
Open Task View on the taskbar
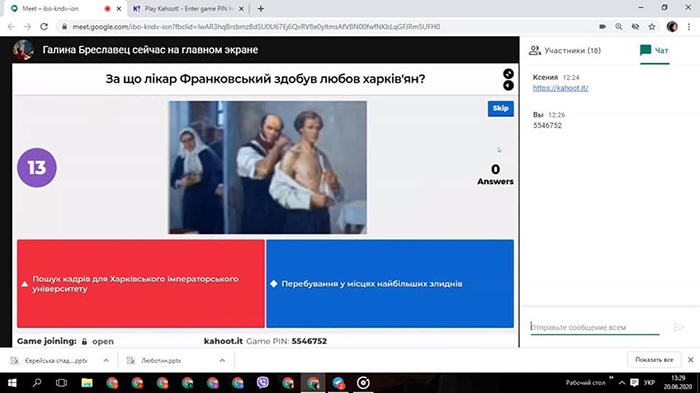pyautogui.click(x=61, y=383)
